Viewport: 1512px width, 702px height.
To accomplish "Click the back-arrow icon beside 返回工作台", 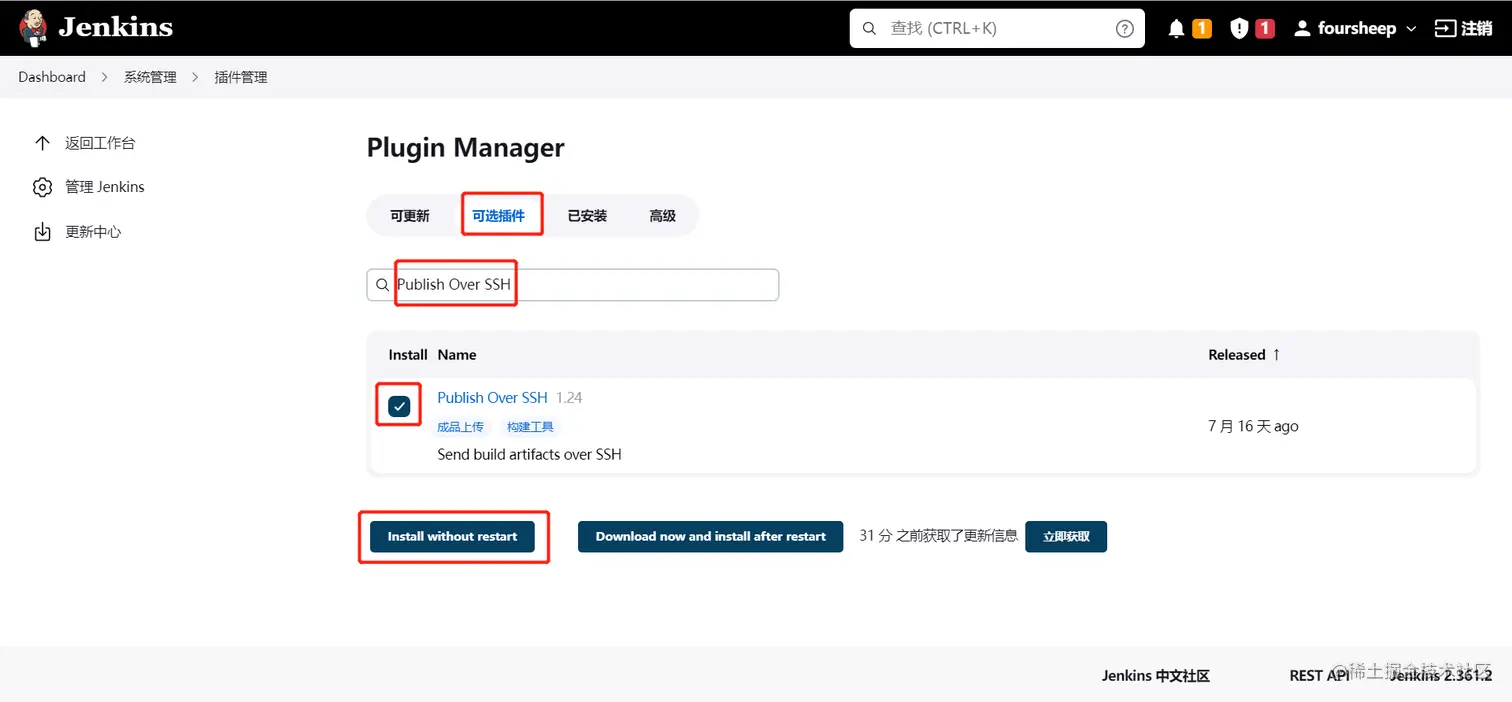I will click(42, 143).
